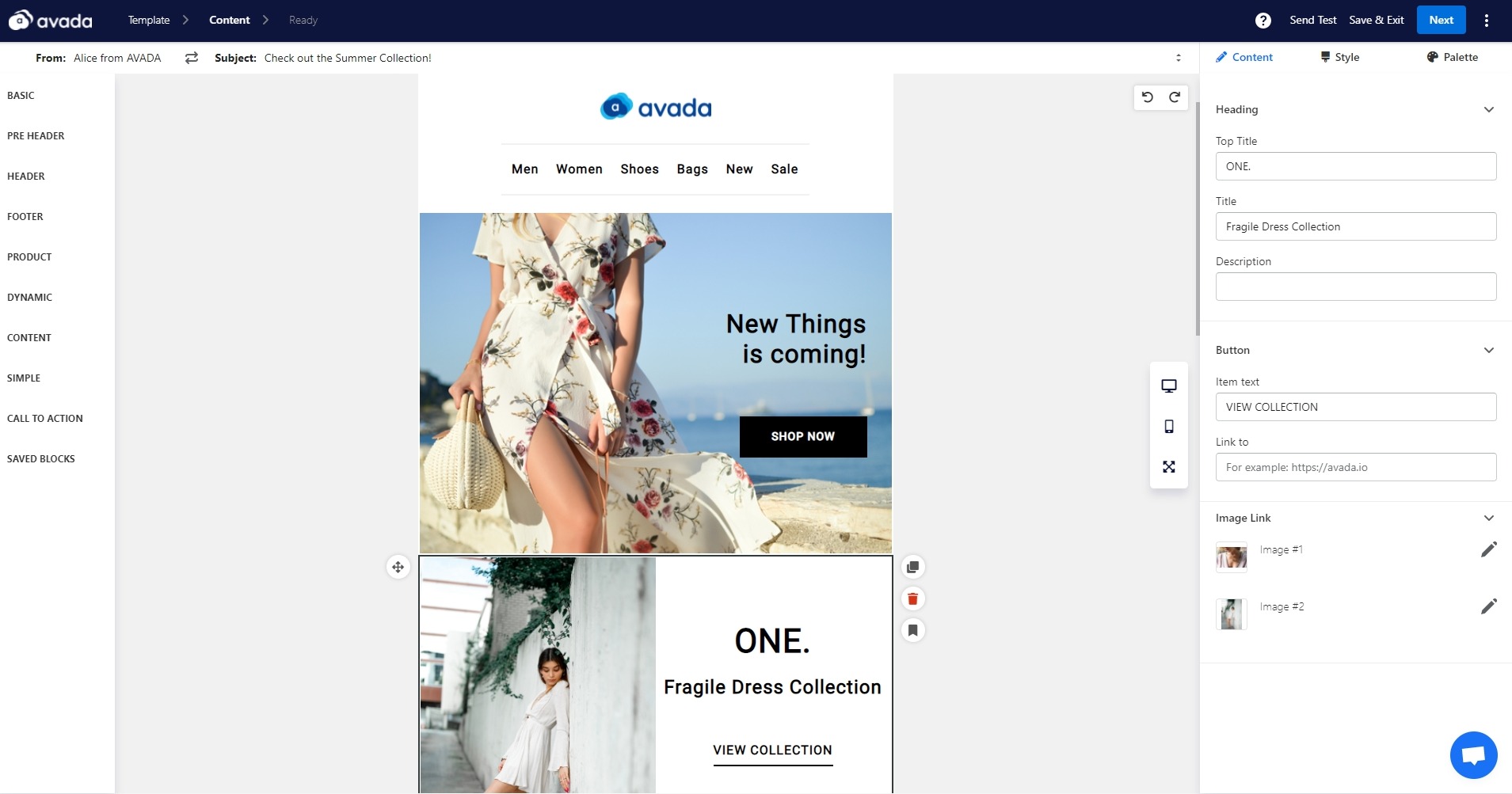Click the redo arrow icon
This screenshot has width=1512, height=794.
point(1175,97)
